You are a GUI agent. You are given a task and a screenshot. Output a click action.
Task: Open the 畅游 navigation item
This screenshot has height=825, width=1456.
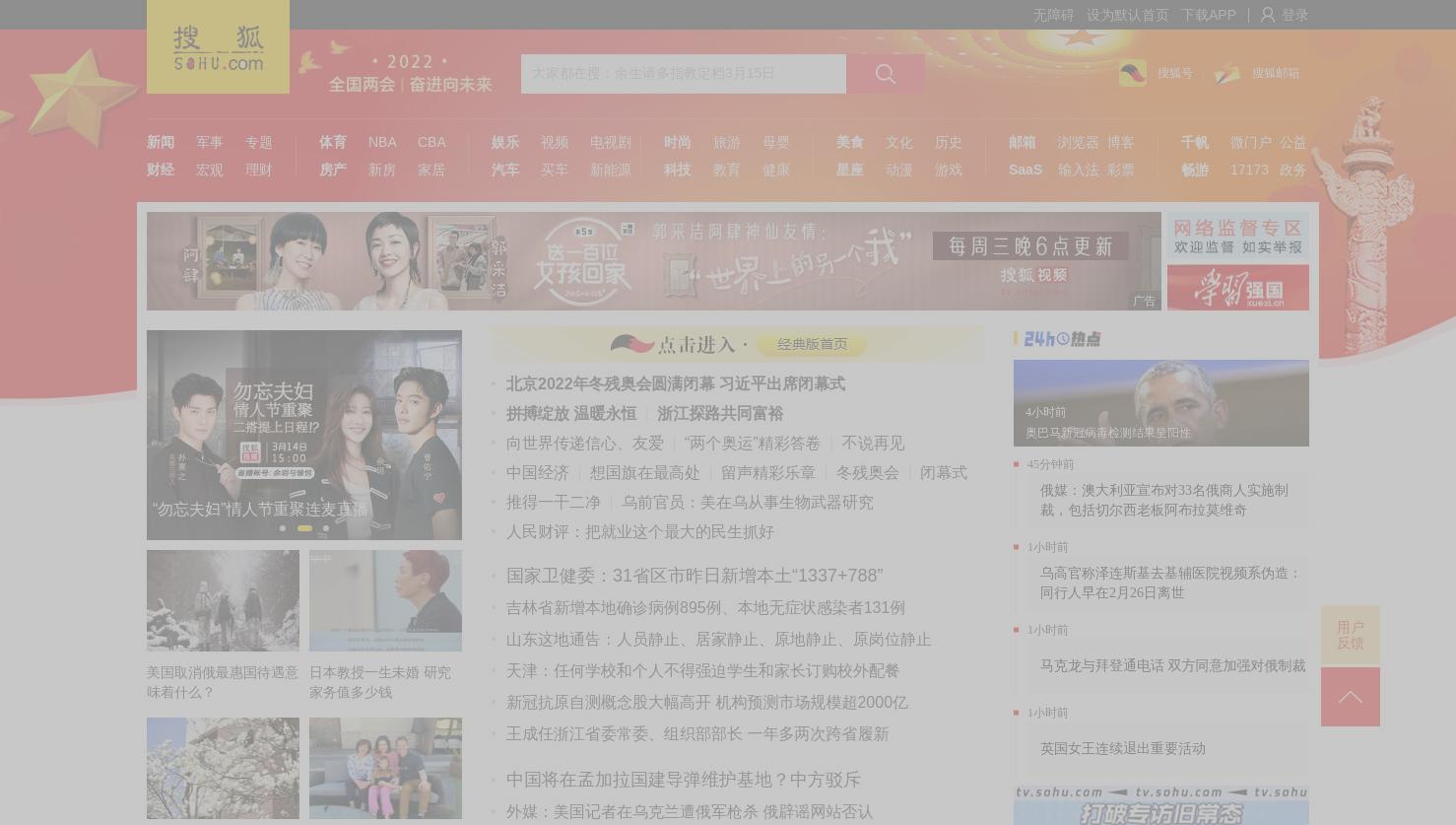coord(1195,170)
